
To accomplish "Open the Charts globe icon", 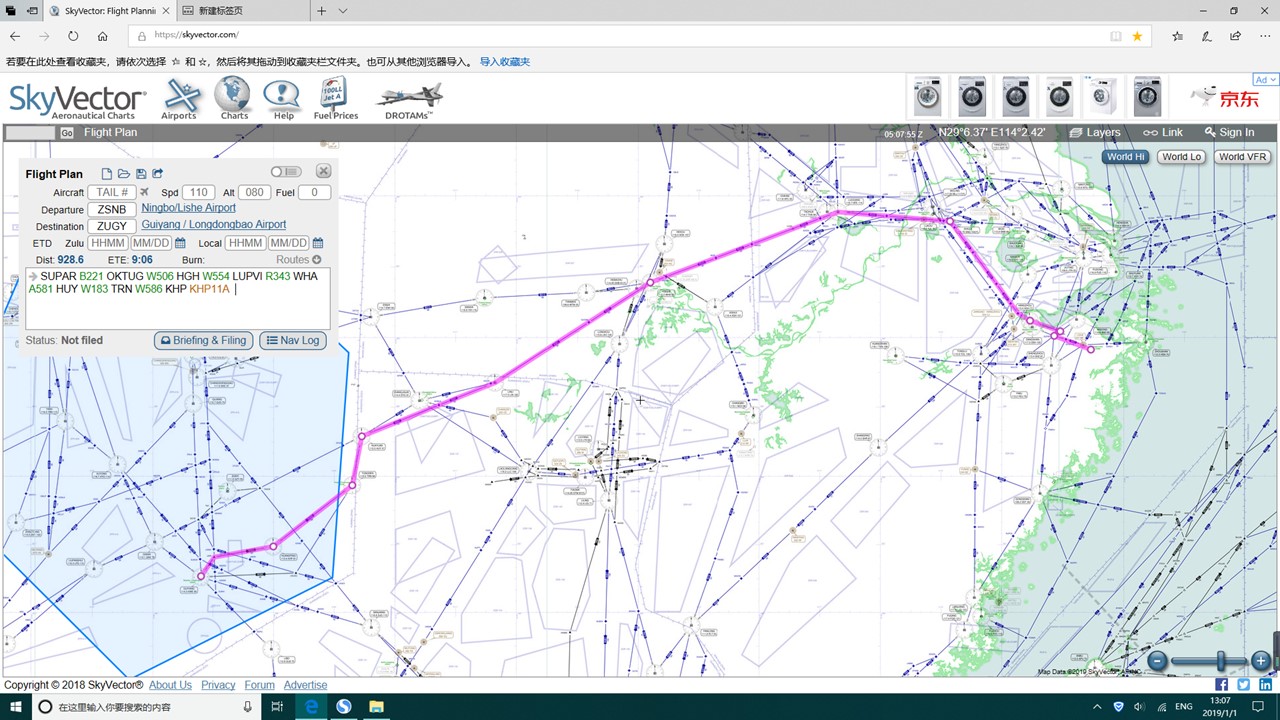I will pyautogui.click(x=233, y=100).
